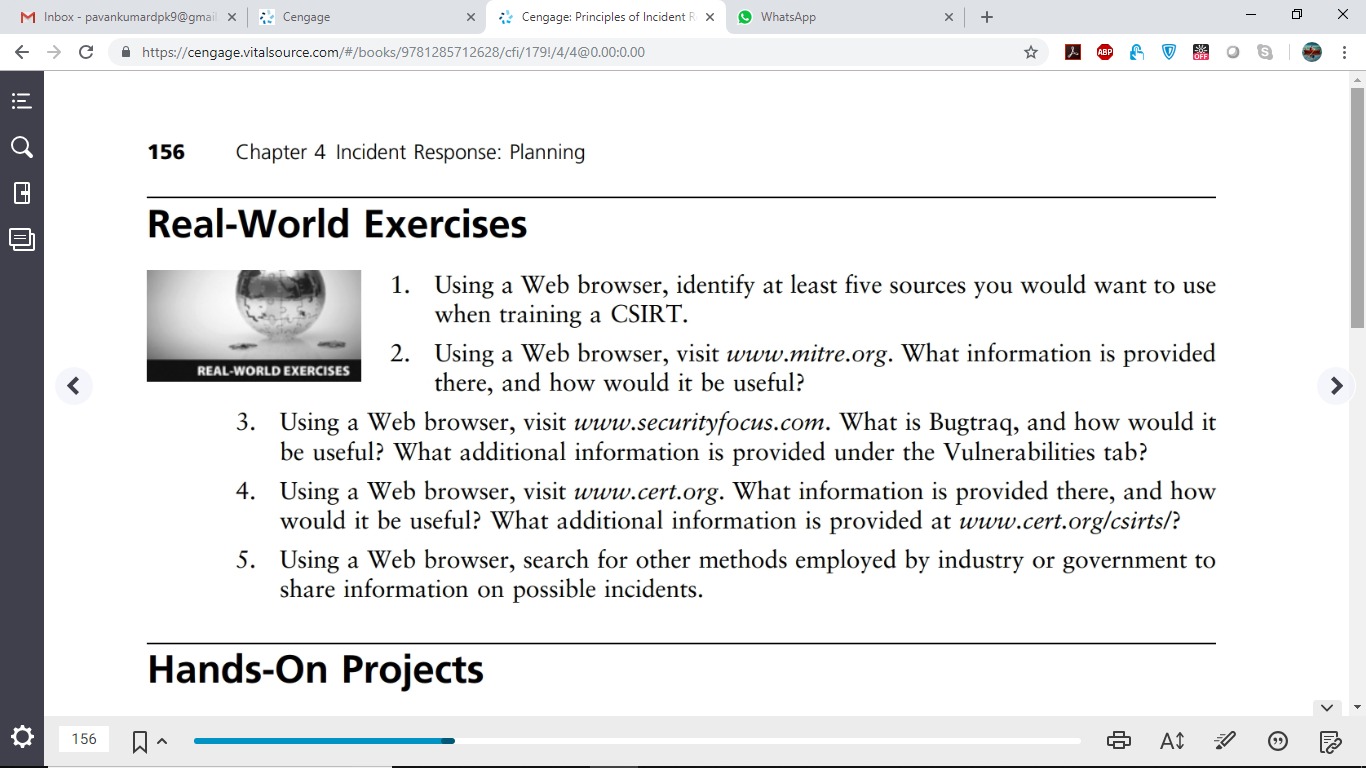Toggle bookmark for this page
Viewport: 1366px width, 768px height.
pos(140,741)
